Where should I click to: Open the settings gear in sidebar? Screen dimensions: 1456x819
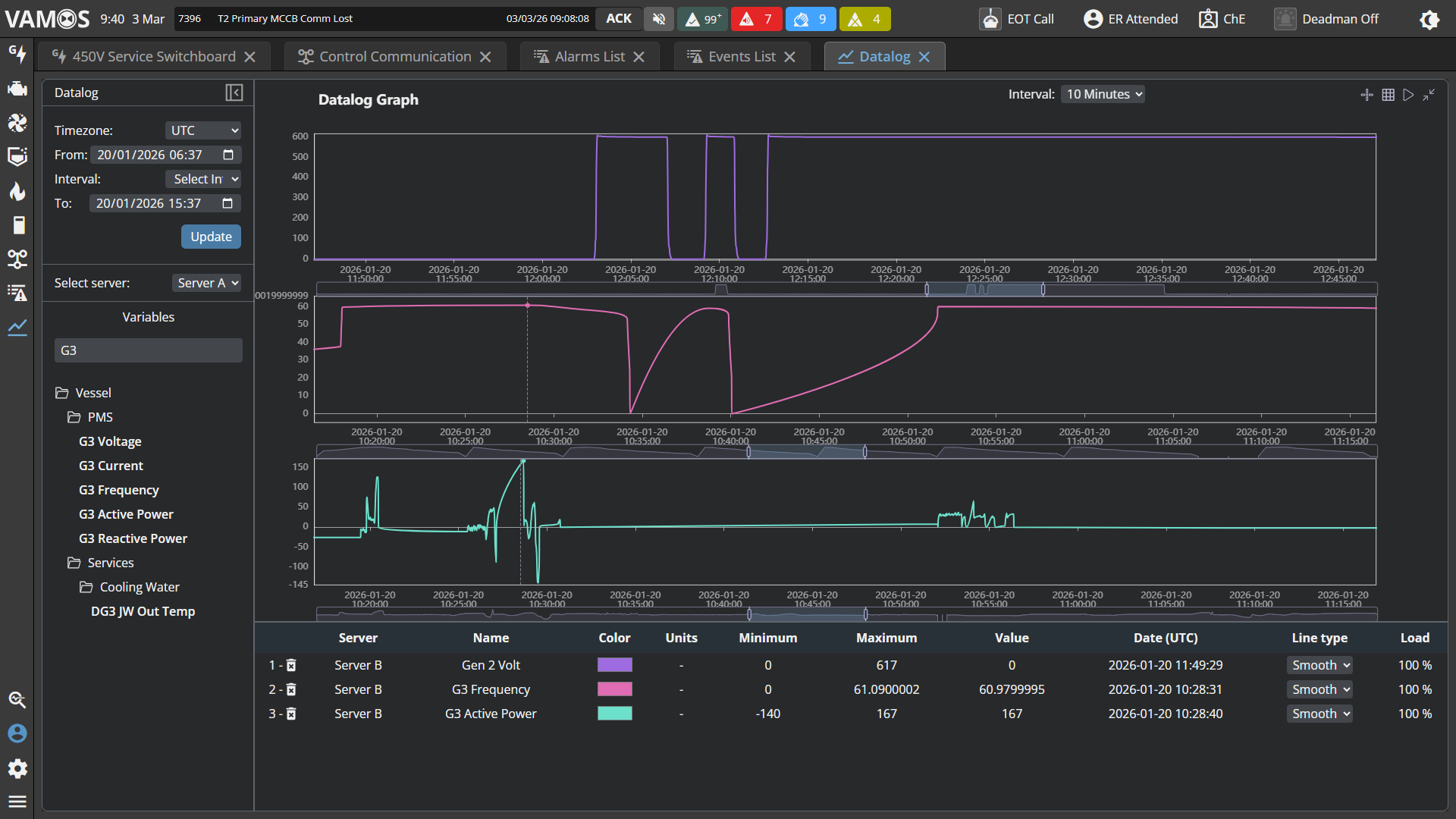click(17, 769)
